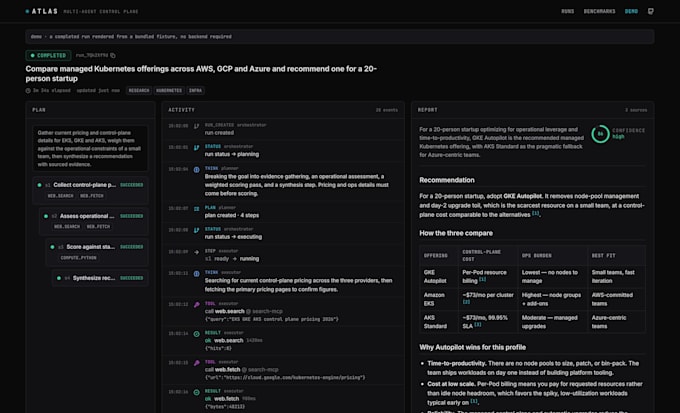Click the result check icon for ok web.fetch
The height and width of the screenshot is (413, 680).
(196, 392)
